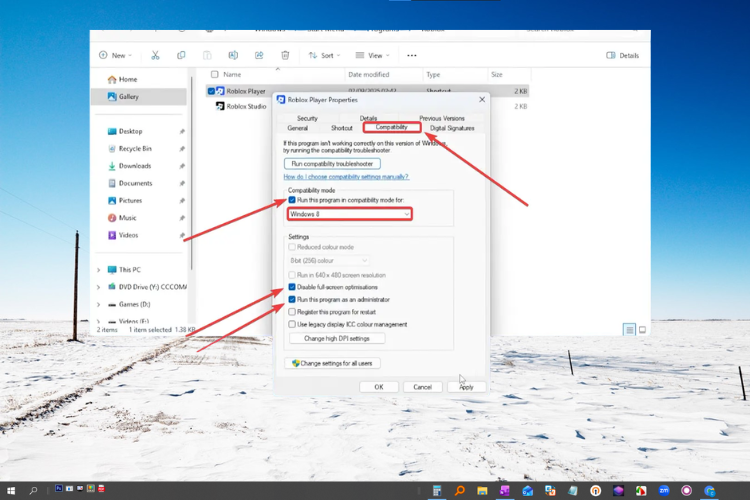
Task: Open Downloads folder in sidebar
Action: point(129,166)
